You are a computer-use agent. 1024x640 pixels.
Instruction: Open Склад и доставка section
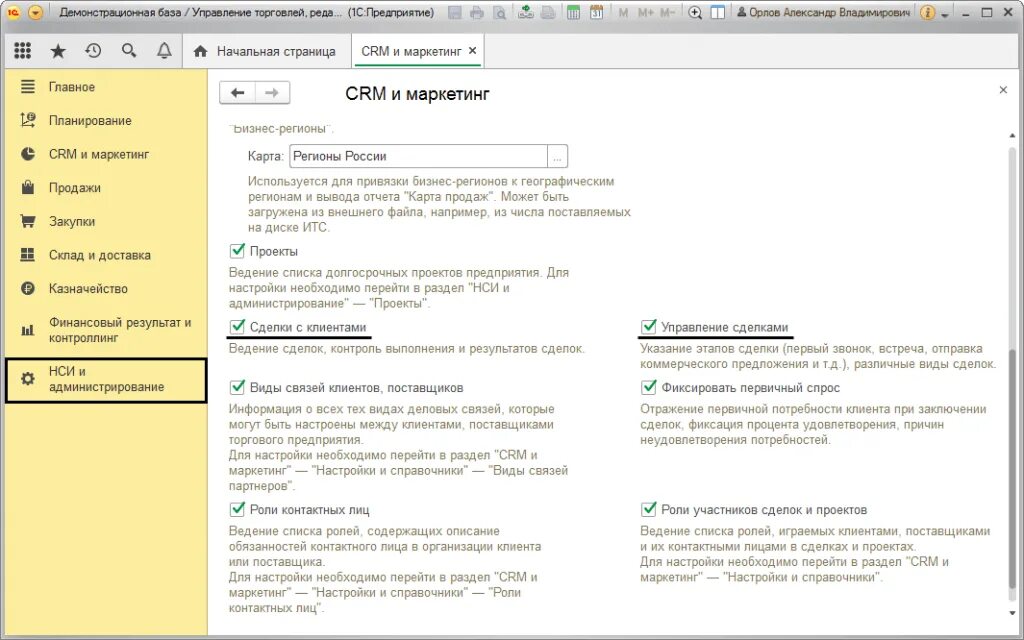(x=106, y=255)
